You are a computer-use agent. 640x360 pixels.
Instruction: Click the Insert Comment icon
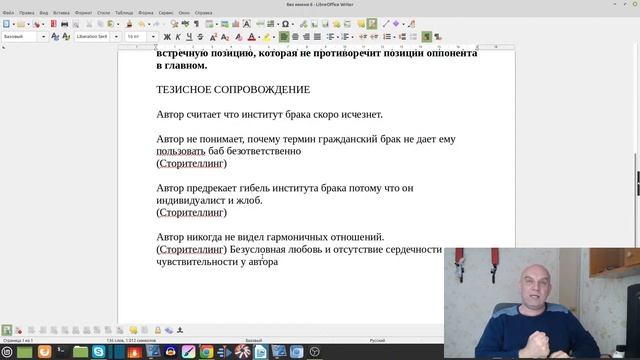(361, 24)
